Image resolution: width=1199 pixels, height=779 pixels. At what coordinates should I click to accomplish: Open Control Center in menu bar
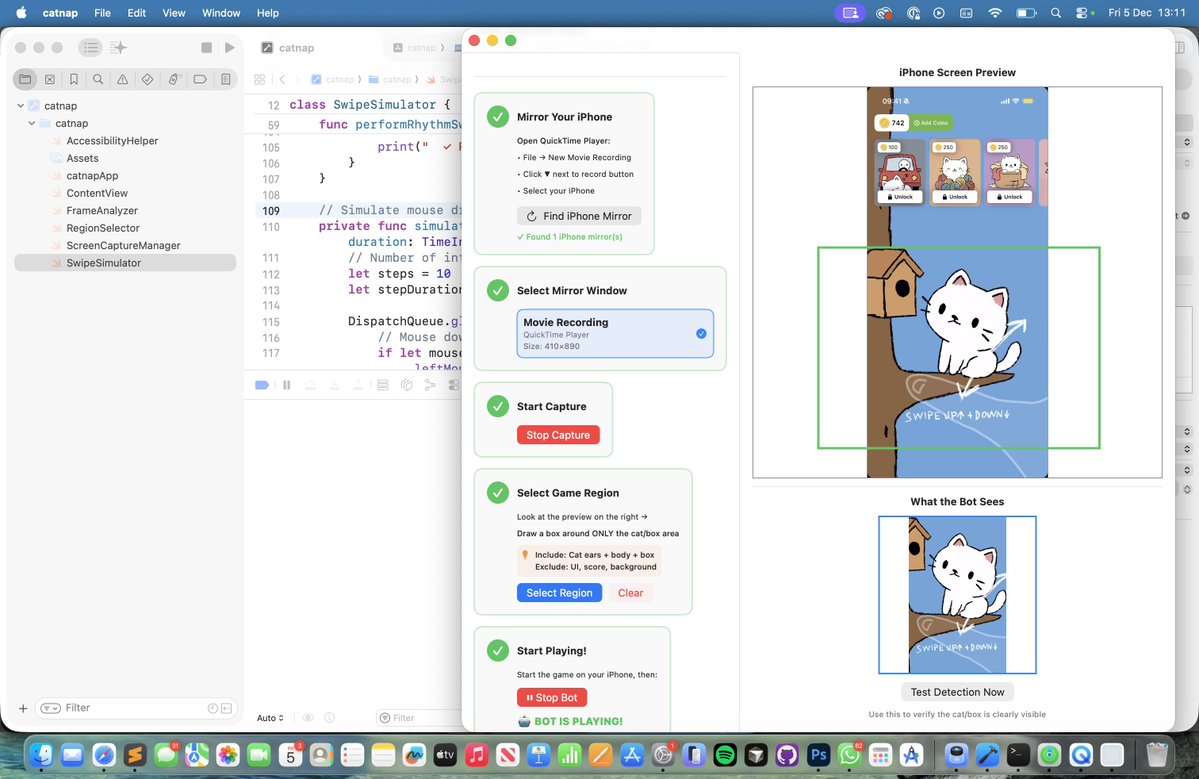1082,13
